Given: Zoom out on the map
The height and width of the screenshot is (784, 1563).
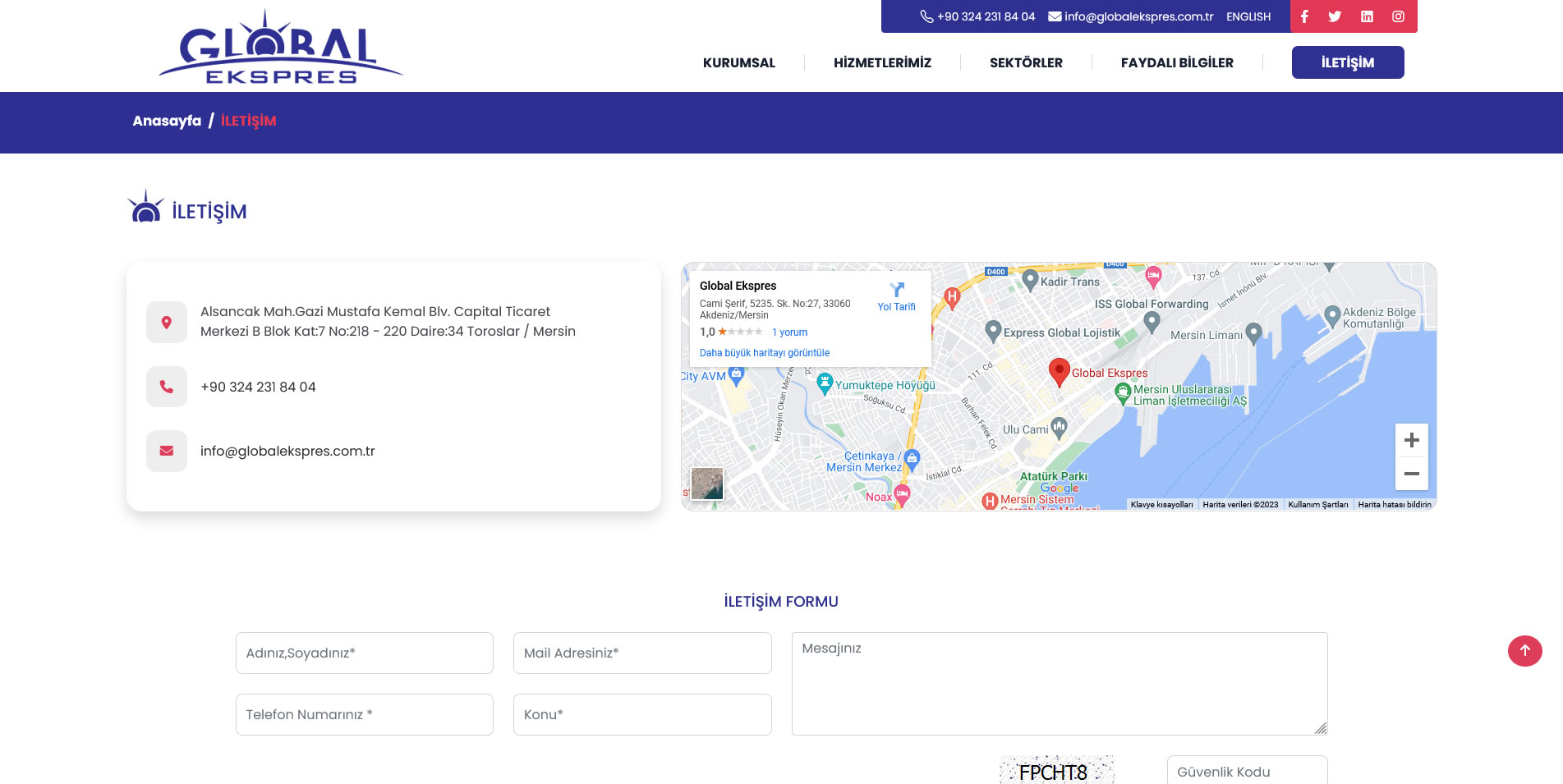Looking at the screenshot, I should click(x=1411, y=474).
